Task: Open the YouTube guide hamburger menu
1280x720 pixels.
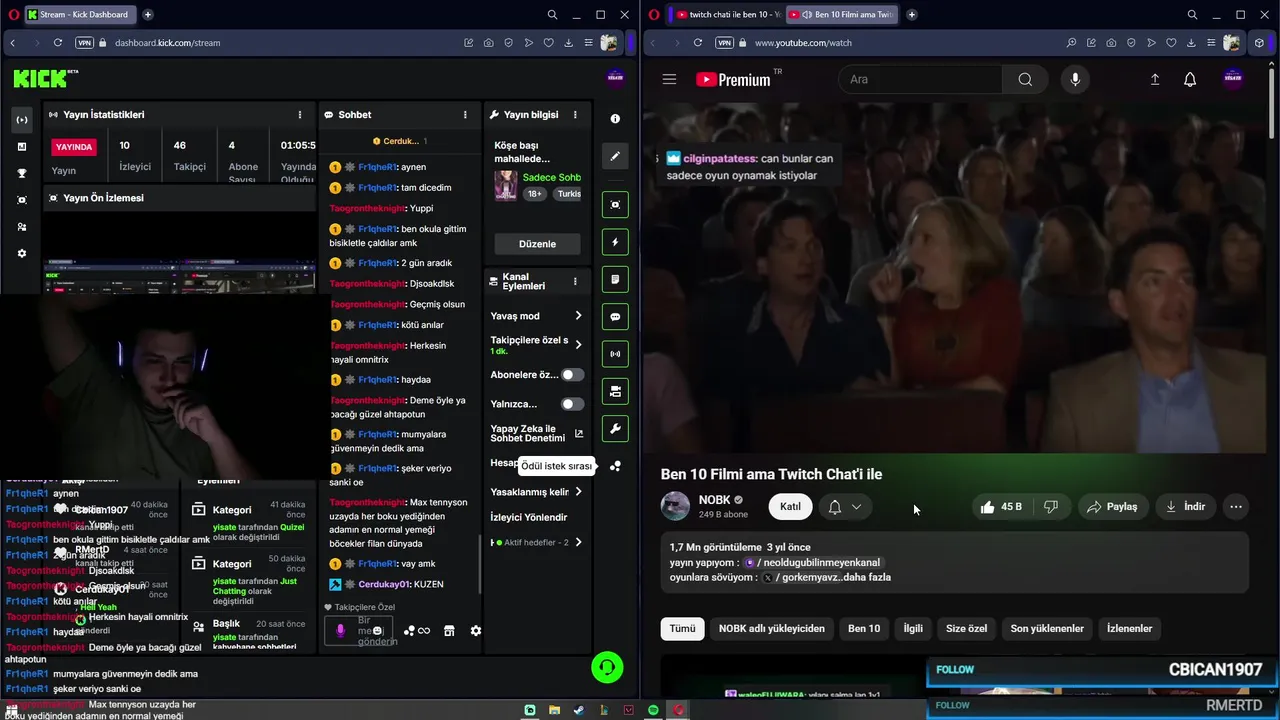Action: coord(669,79)
